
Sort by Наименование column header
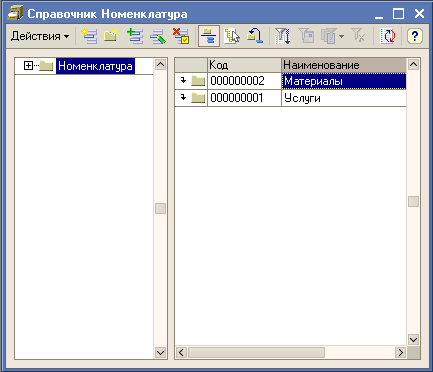point(344,65)
